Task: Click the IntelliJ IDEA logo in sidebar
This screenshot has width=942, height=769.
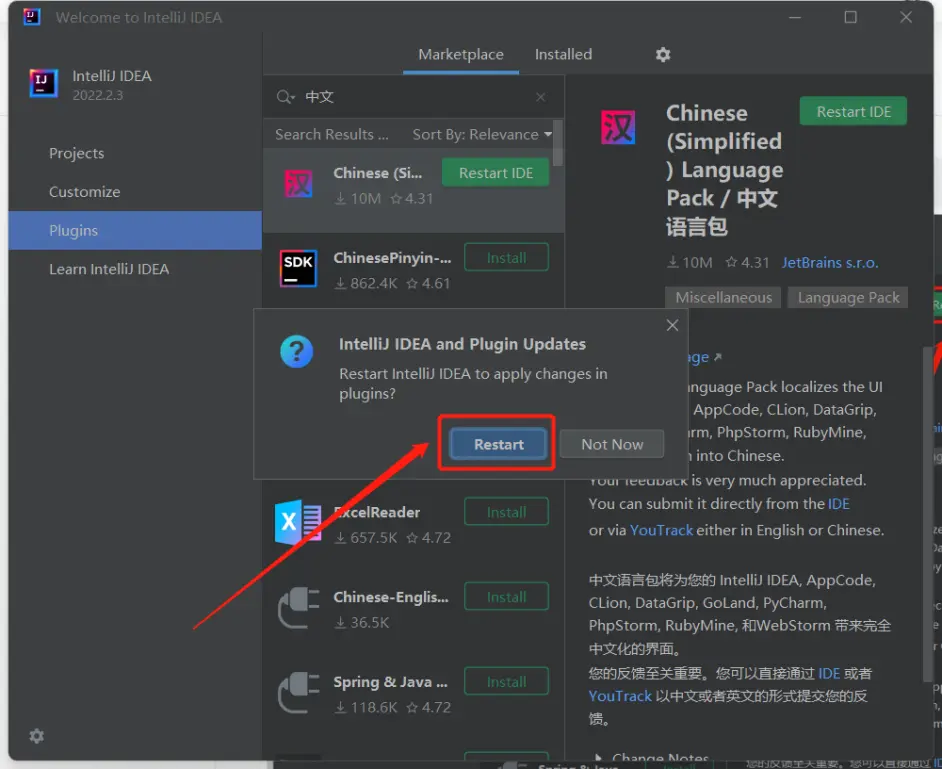Action: click(44, 83)
